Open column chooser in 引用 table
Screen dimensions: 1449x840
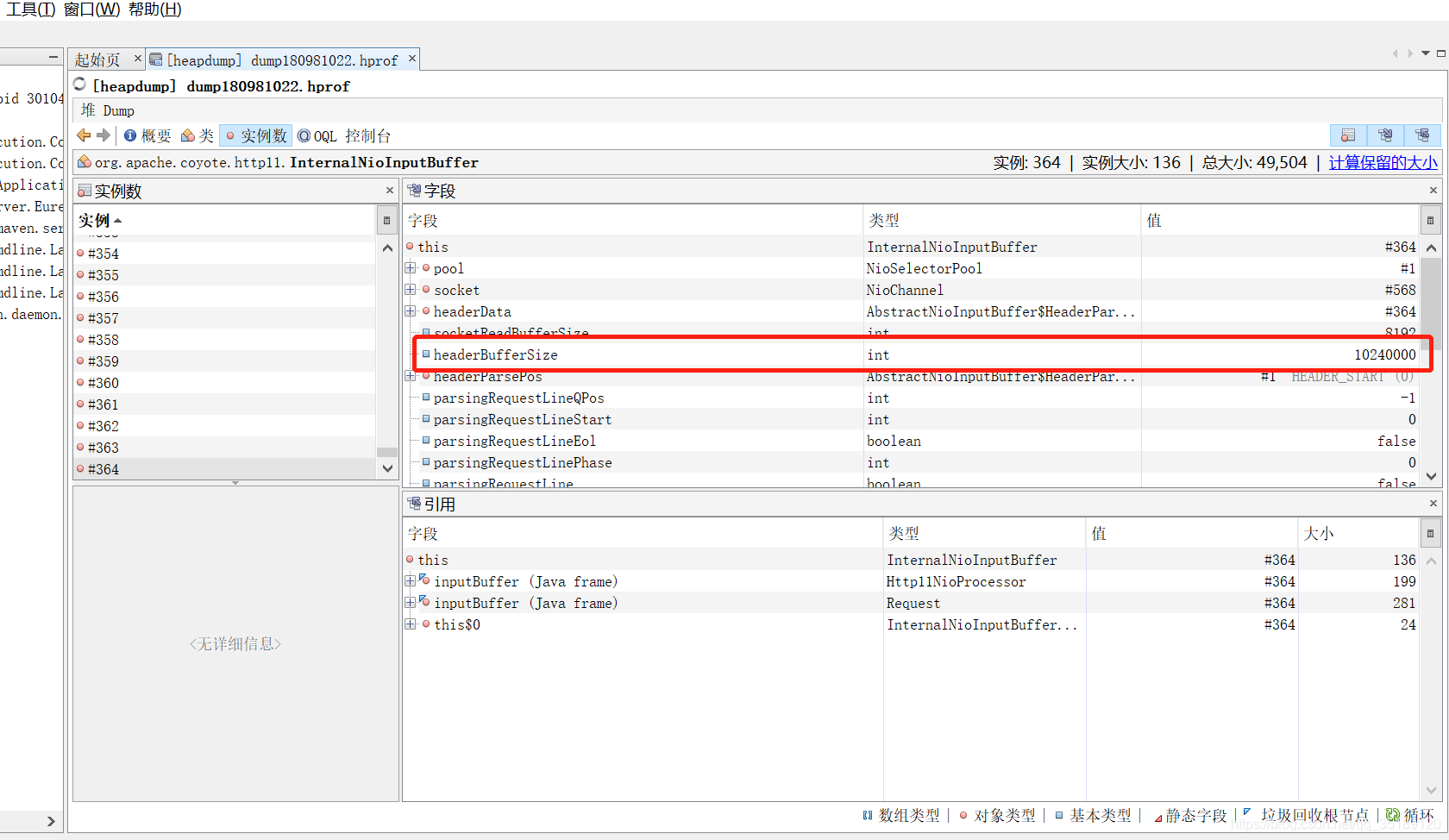(1430, 534)
